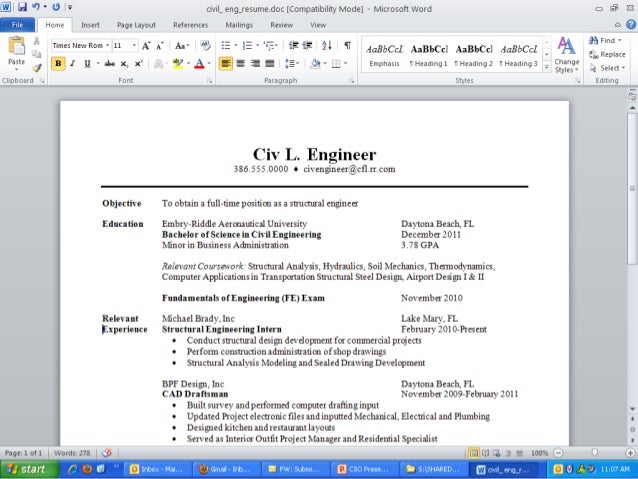
Task: Apply a bulleted list
Action: [x=226, y=45]
